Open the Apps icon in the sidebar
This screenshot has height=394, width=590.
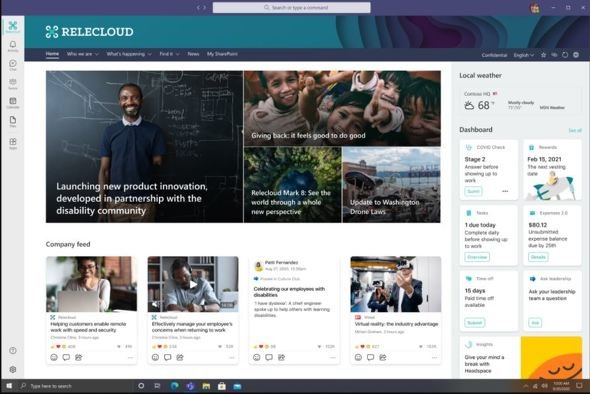point(13,143)
